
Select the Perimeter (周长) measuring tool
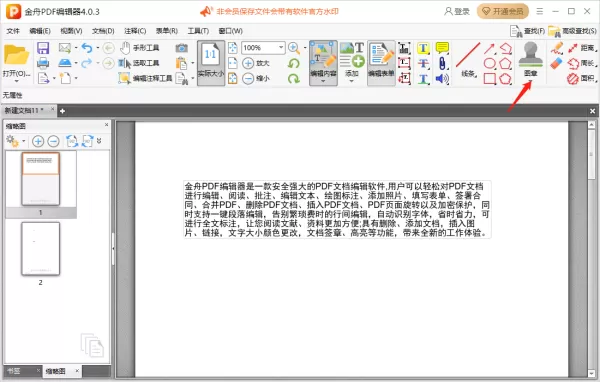(581, 63)
